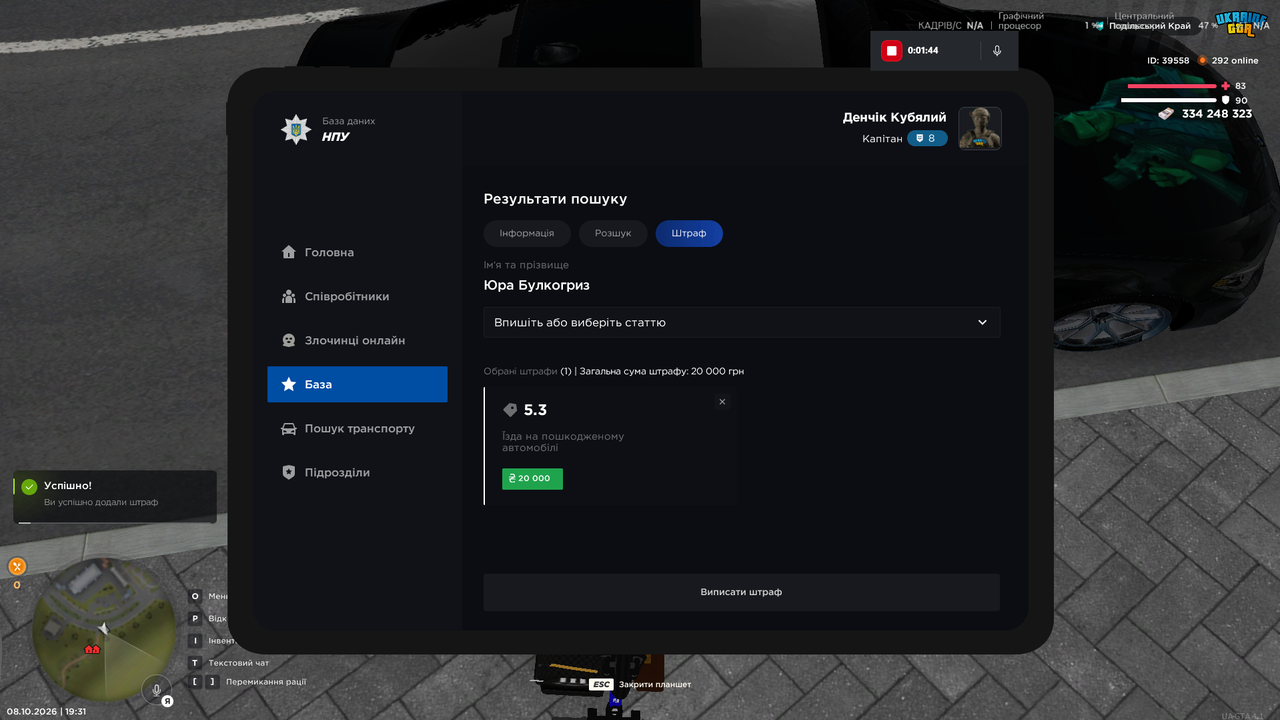The image size is (1280, 720).
Task: Remove fine 5.3 with the X
Action: pyautogui.click(x=722, y=402)
